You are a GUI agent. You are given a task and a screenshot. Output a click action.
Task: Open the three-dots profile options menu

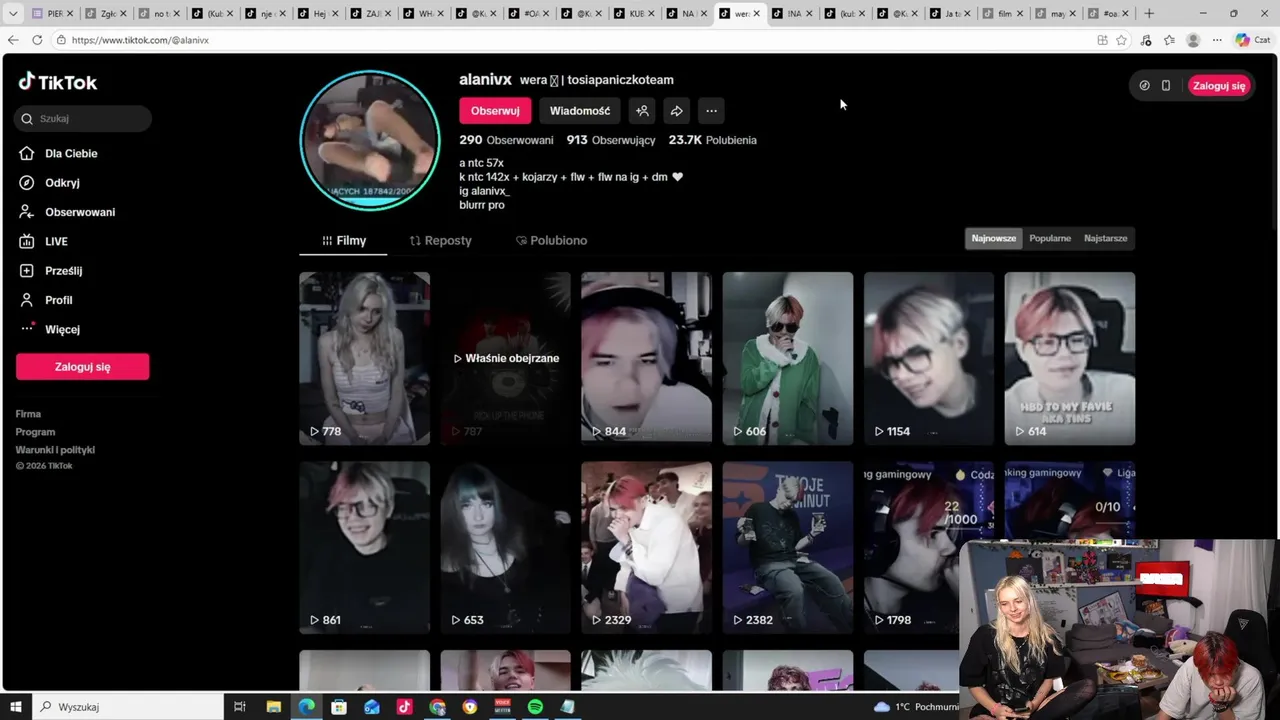click(711, 111)
